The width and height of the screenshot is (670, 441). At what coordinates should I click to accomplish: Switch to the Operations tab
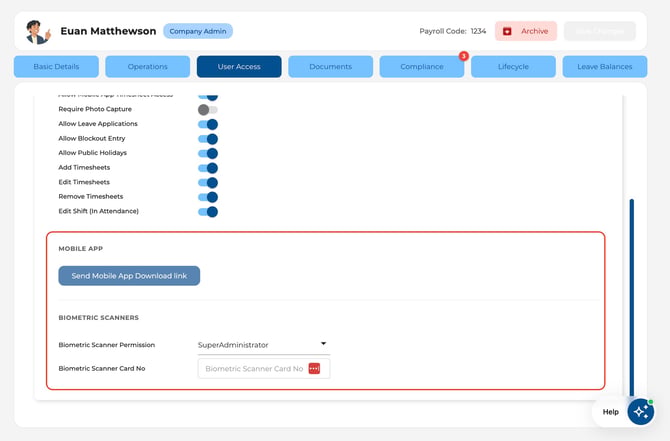point(147,67)
